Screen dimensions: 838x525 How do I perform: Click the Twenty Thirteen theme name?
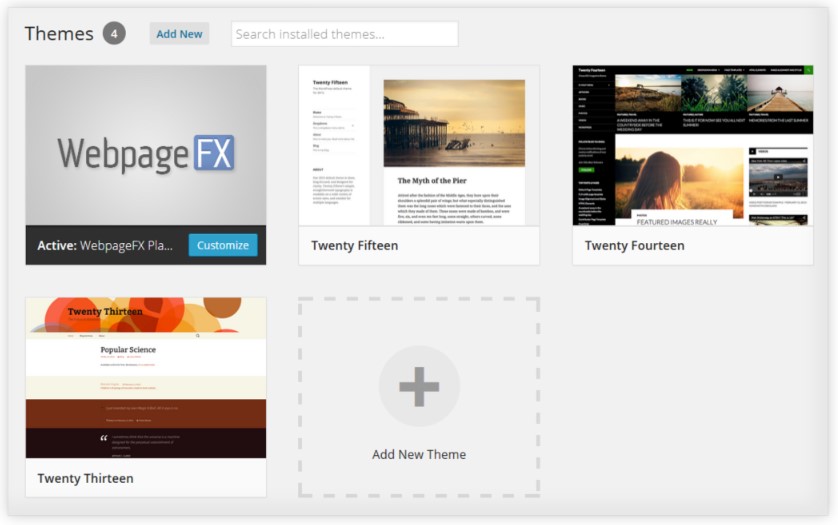(x=86, y=478)
